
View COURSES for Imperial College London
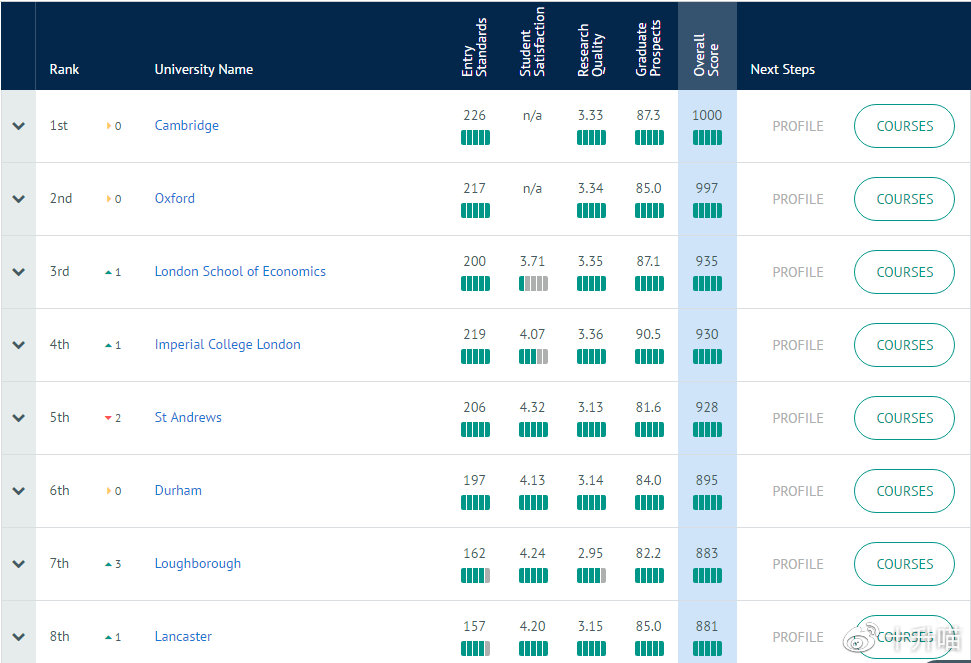coord(904,345)
